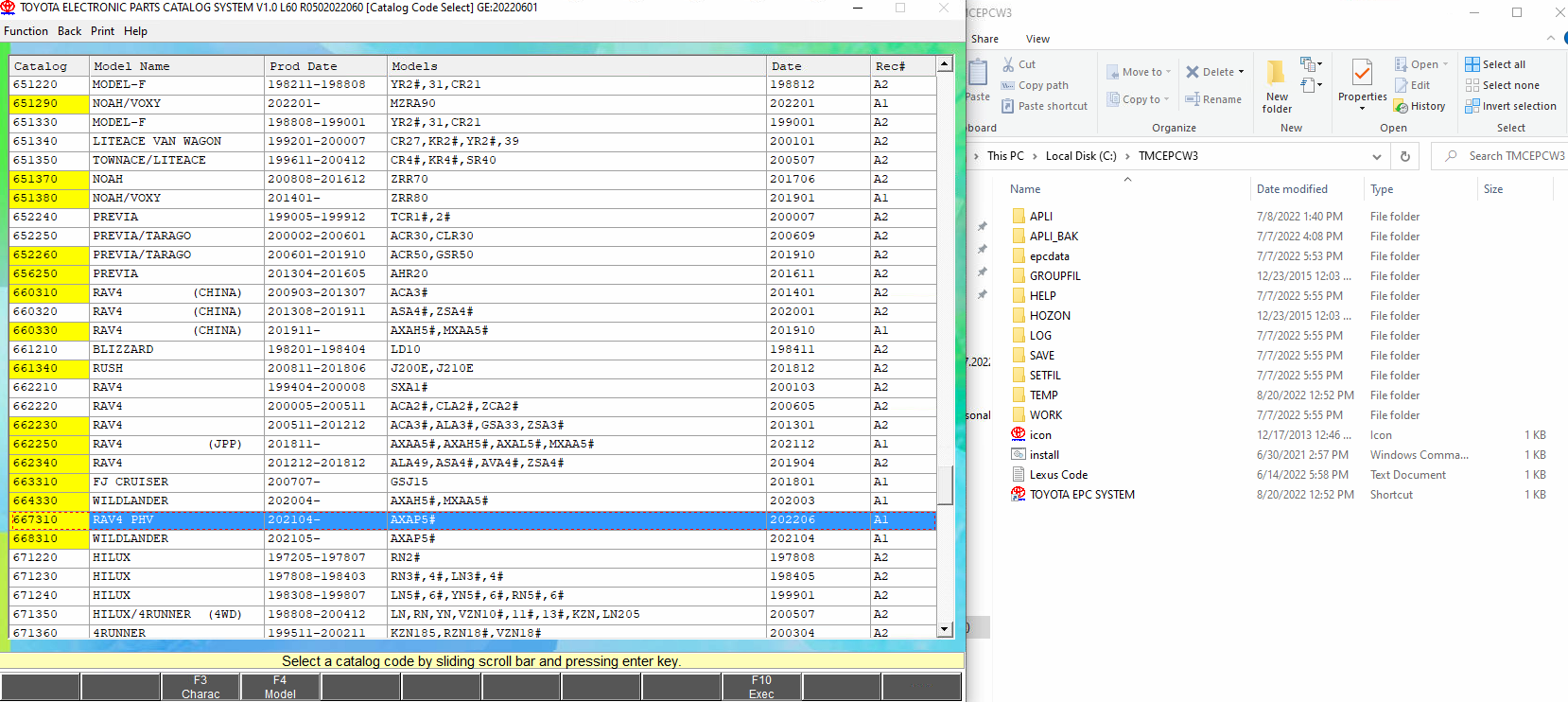Click the History icon in Open group
Image resolution: width=1568 pixels, height=702 pixels.
(1402, 107)
